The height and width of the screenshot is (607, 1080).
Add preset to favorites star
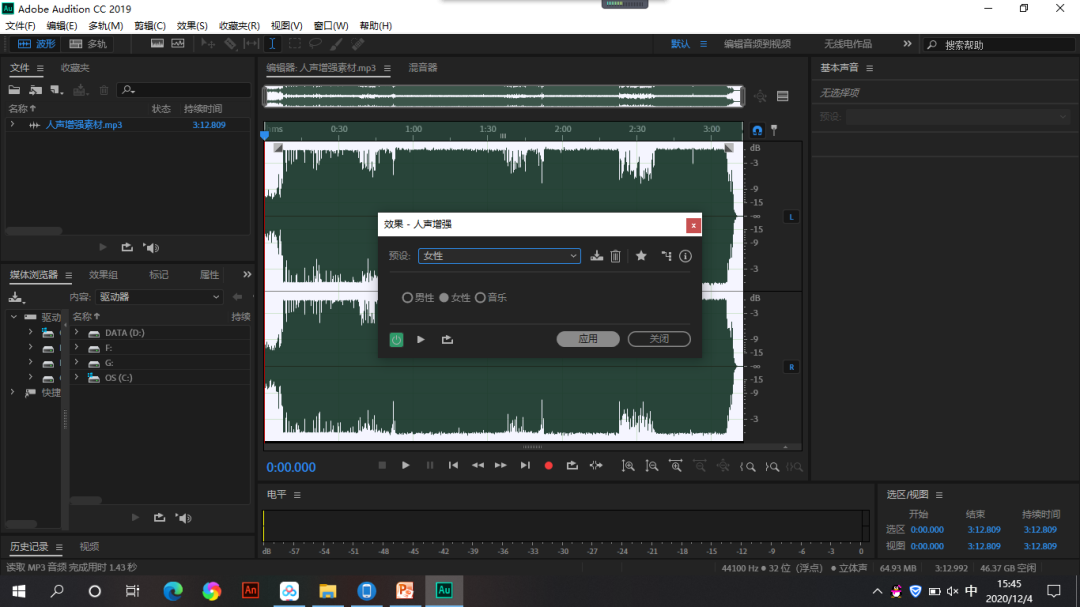coord(641,256)
